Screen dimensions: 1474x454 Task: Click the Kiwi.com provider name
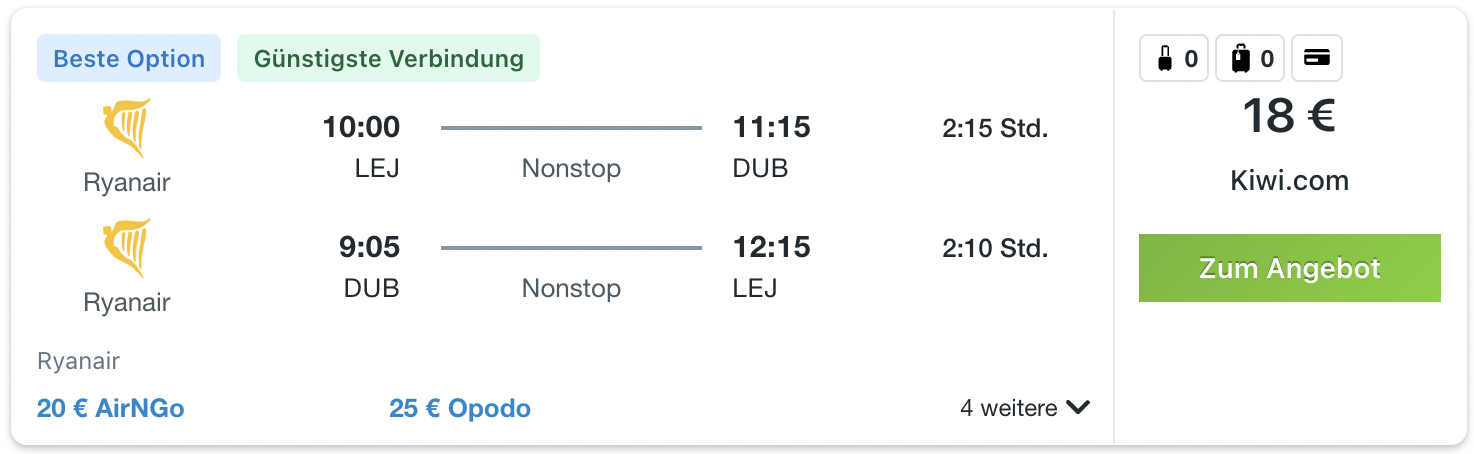point(1289,181)
